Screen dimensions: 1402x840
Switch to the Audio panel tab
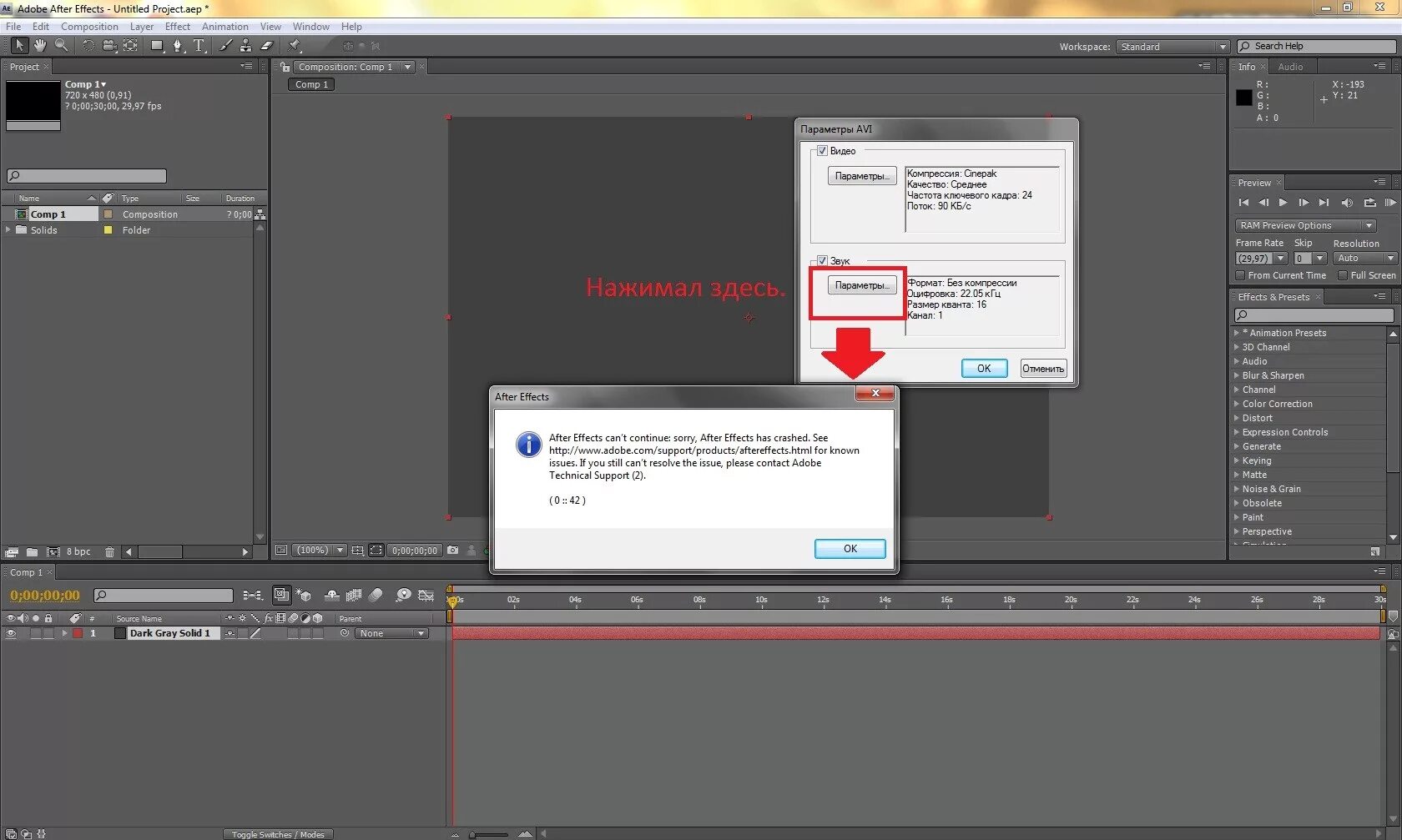click(x=1290, y=67)
